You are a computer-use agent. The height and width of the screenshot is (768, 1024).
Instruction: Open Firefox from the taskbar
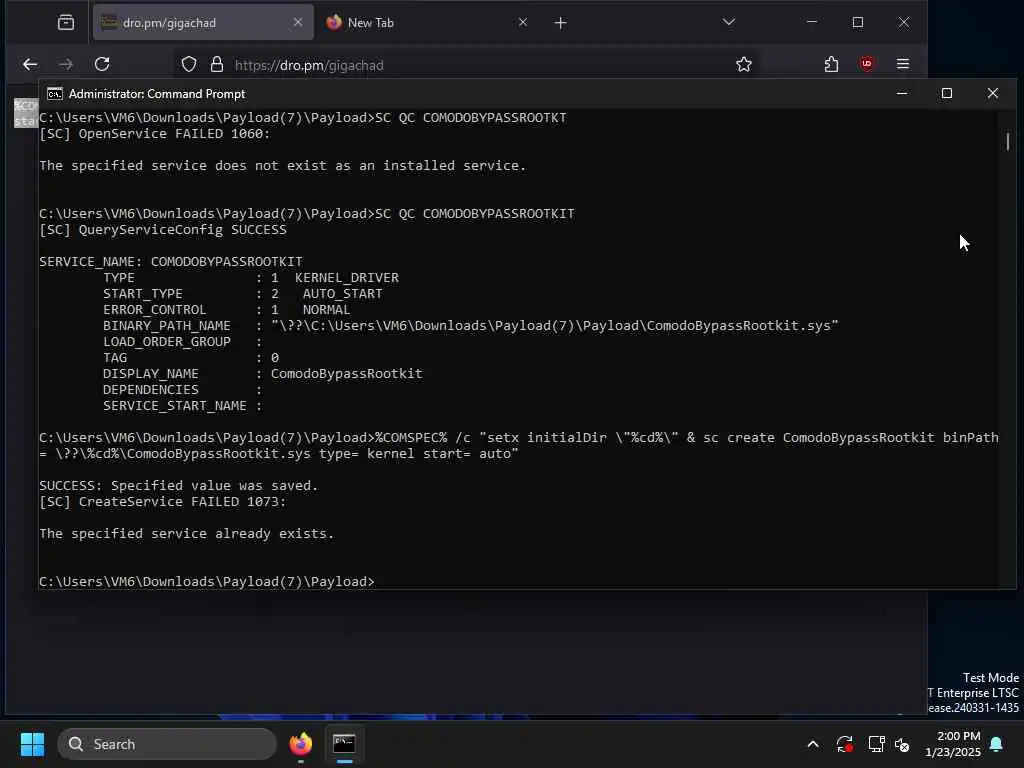[301, 744]
